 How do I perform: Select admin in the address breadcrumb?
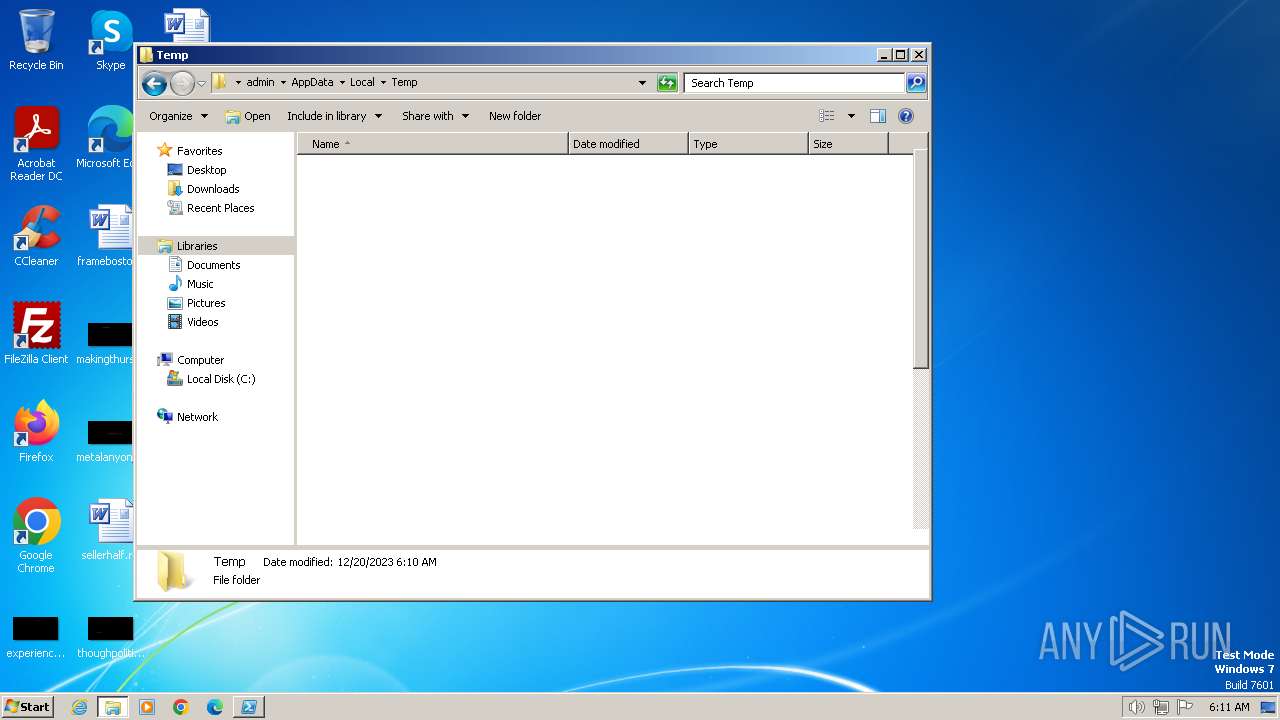point(260,82)
